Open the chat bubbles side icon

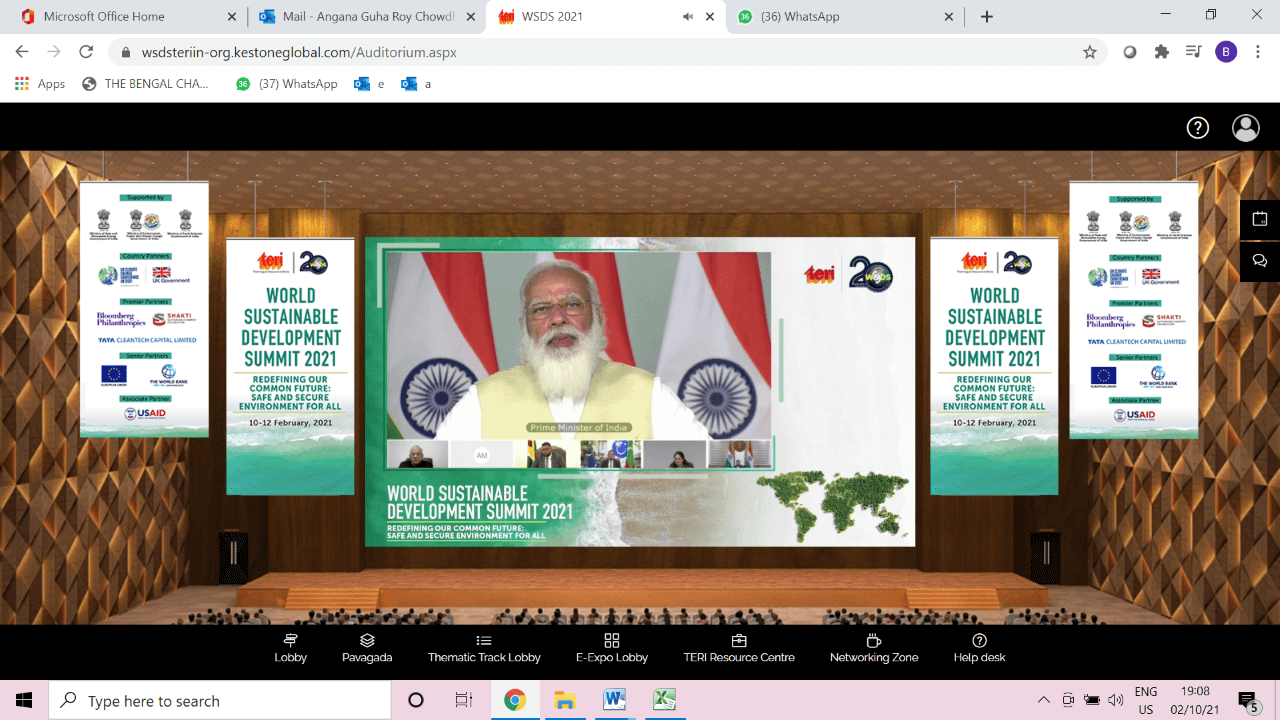click(1260, 261)
